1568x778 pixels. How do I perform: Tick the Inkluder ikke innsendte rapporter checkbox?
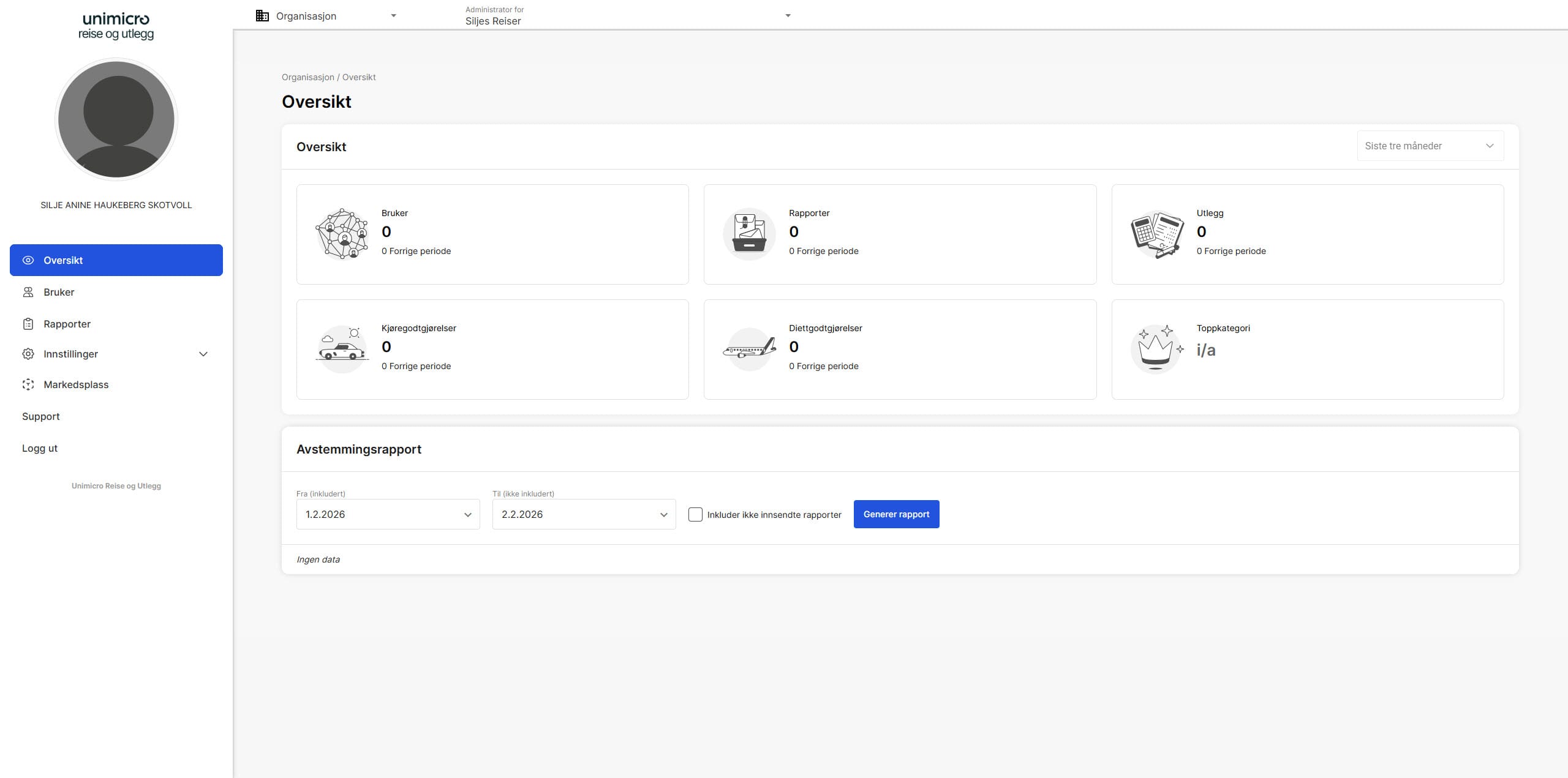point(695,514)
